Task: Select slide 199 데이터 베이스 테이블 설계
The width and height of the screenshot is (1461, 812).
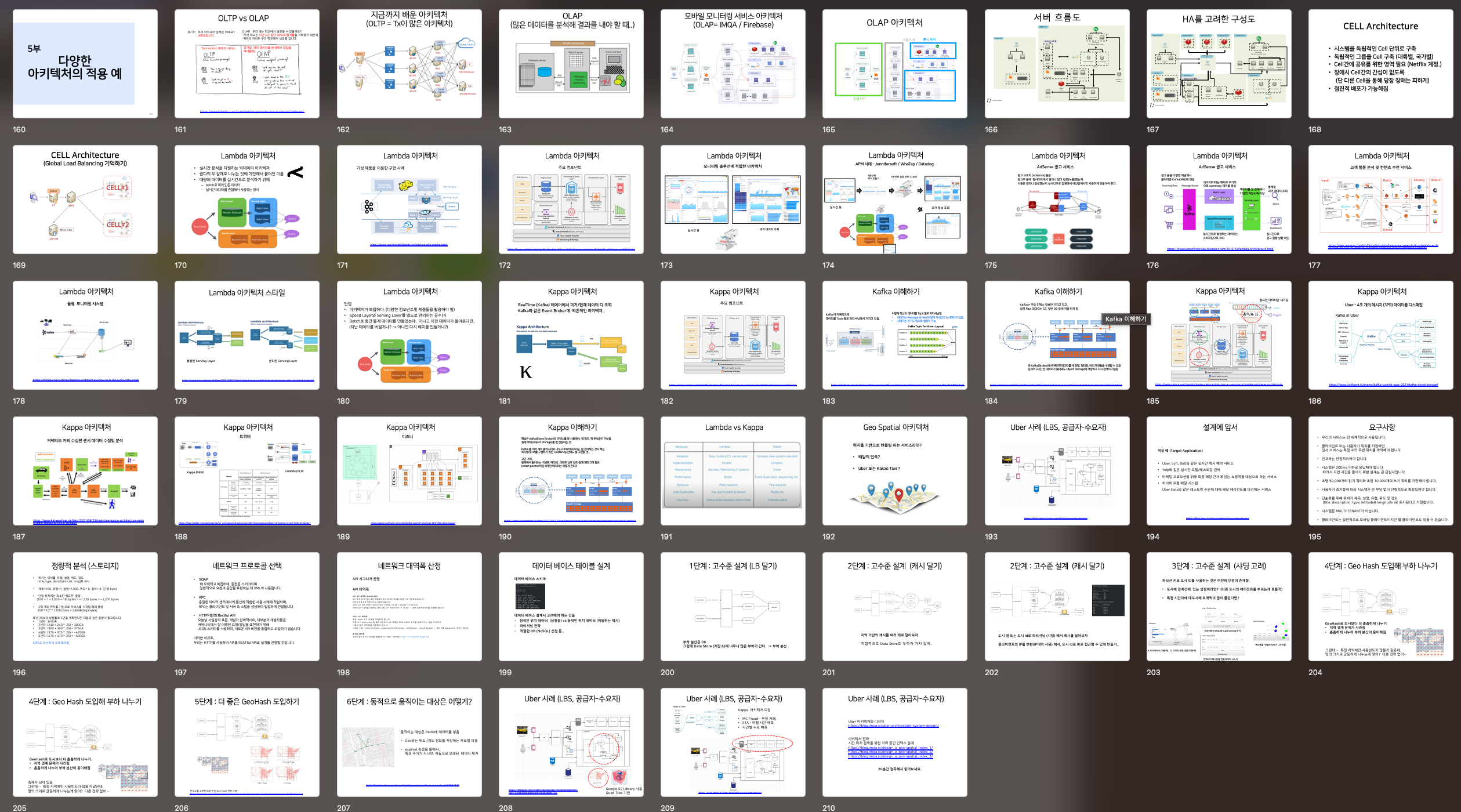Action: point(571,607)
